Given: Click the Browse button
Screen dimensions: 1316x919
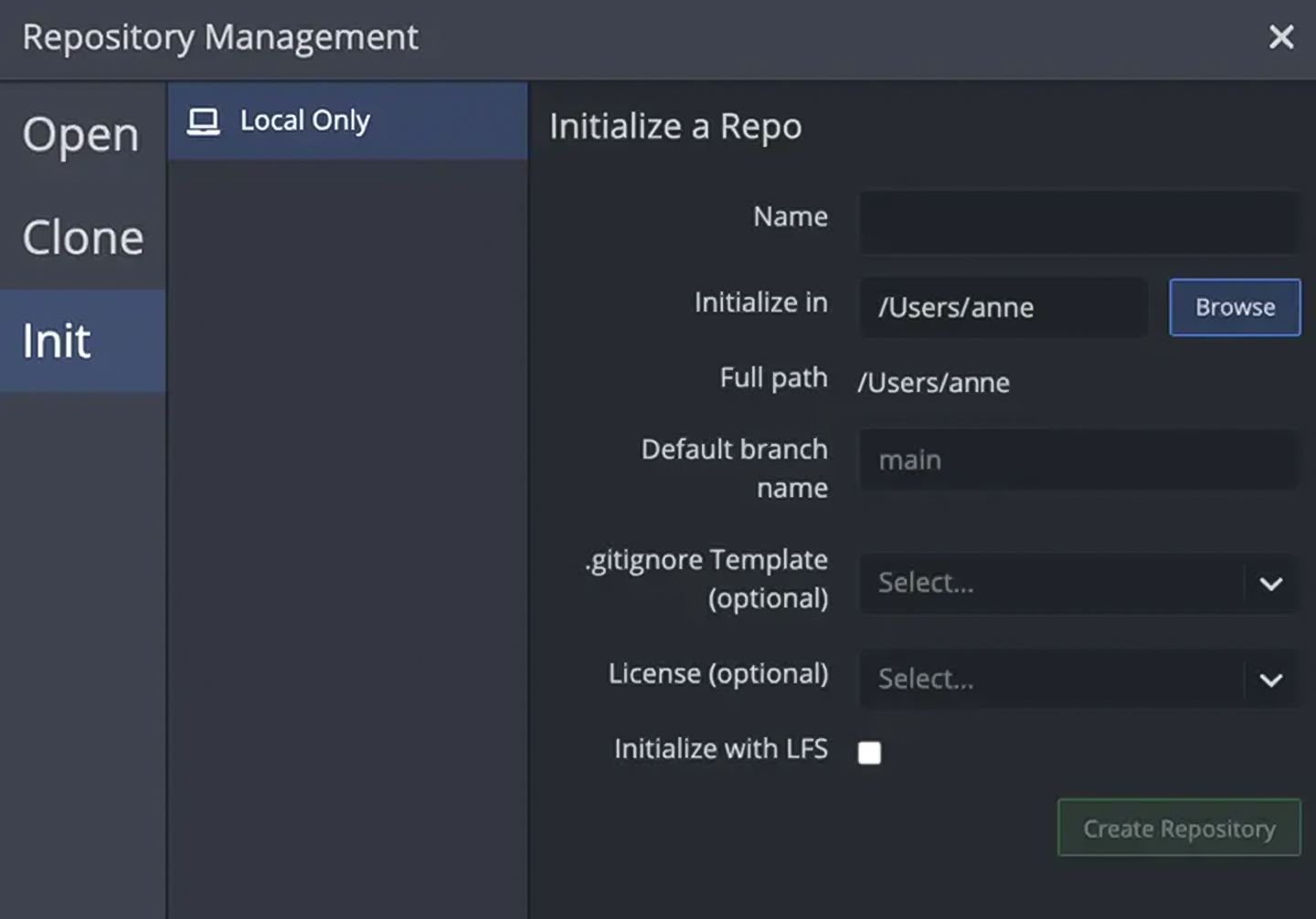Looking at the screenshot, I should coord(1234,307).
